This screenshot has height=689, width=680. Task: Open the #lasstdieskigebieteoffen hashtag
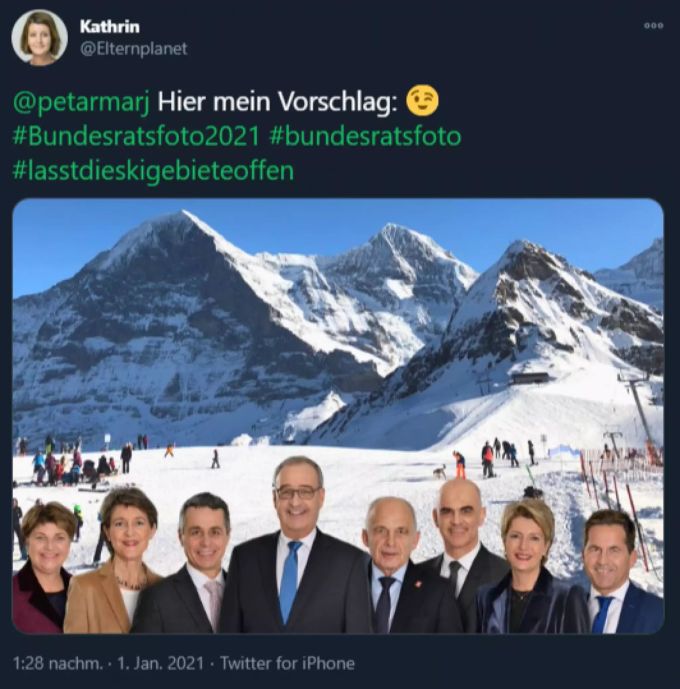click(153, 170)
